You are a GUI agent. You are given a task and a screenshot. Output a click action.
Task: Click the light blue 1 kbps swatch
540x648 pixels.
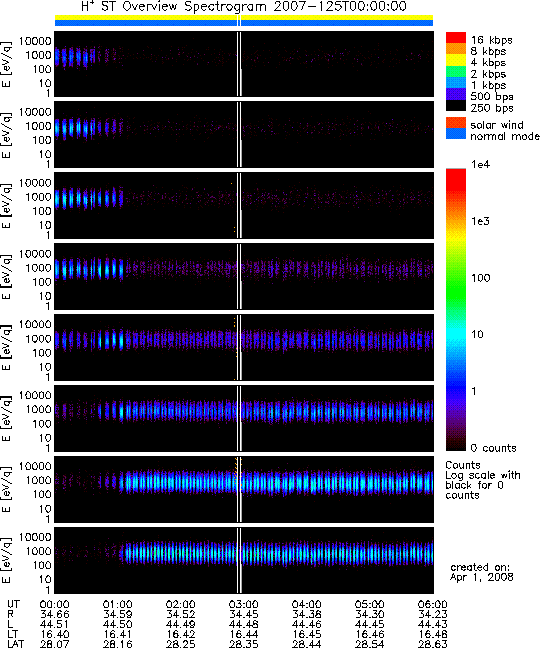[456, 83]
